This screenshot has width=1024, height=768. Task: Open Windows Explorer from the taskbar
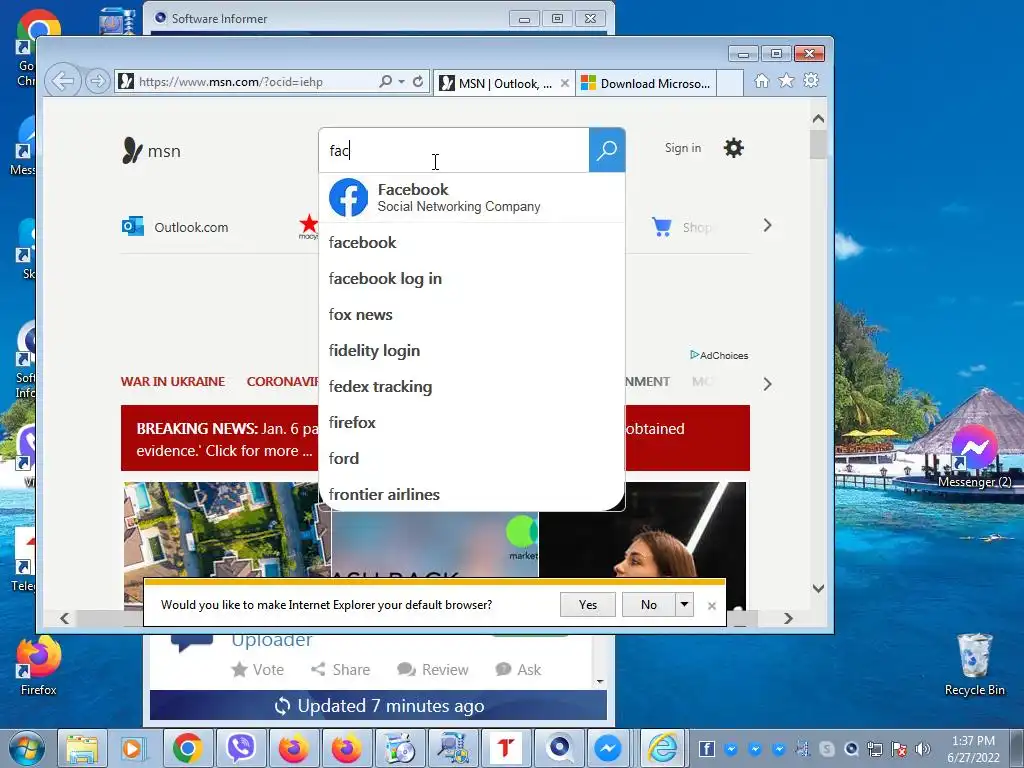click(x=82, y=748)
